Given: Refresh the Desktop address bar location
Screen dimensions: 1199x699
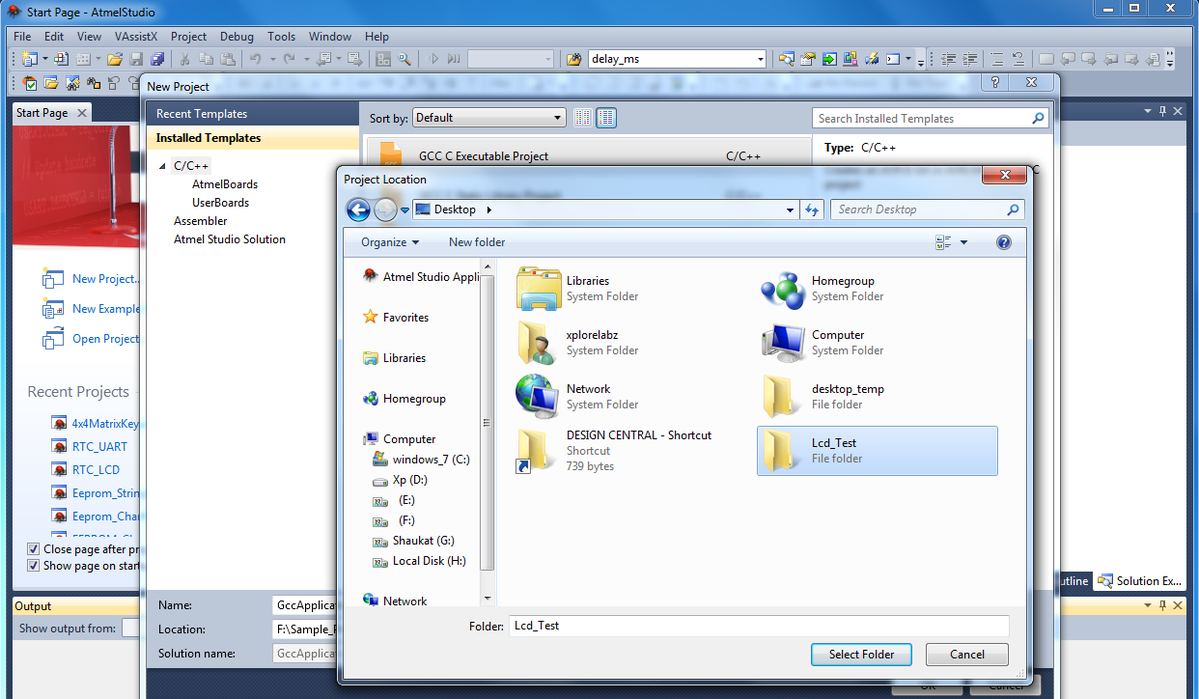Looking at the screenshot, I should (811, 210).
